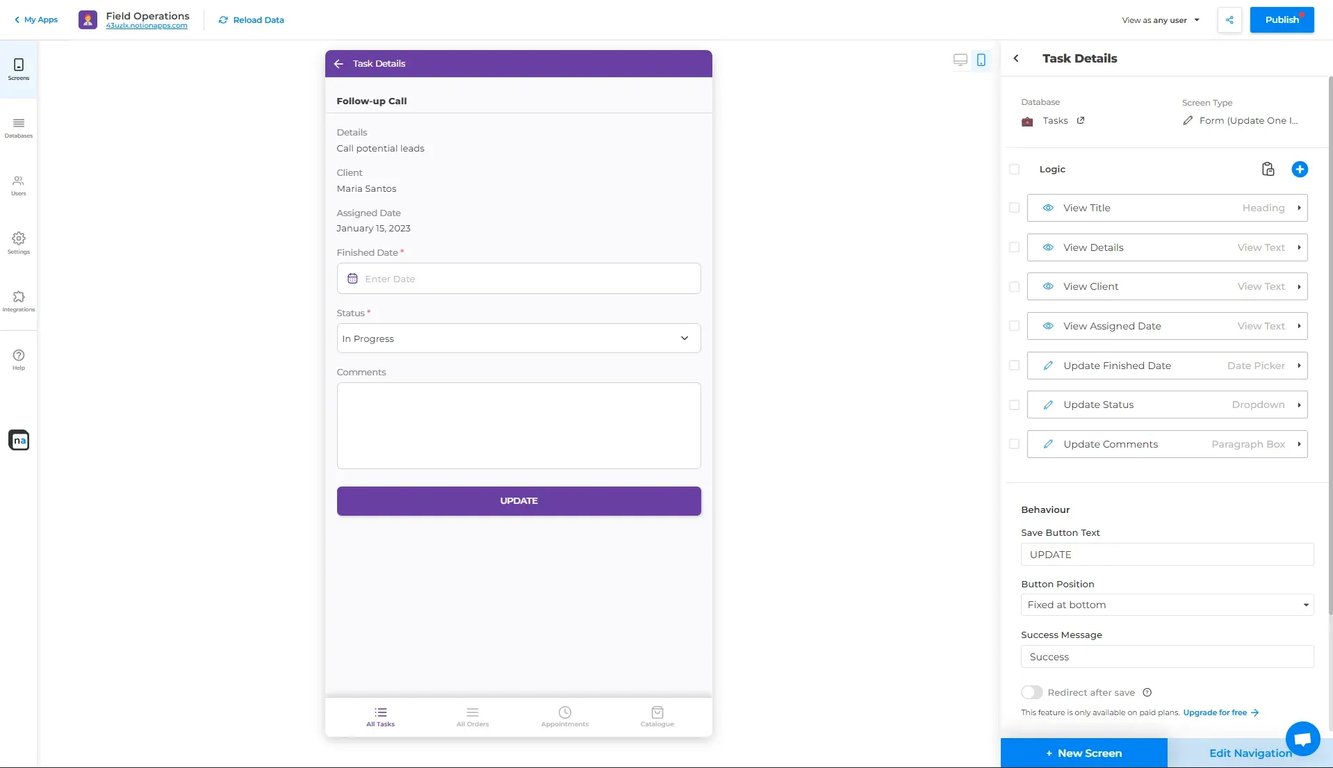1333x768 pixels.
Task: Open the Screens sidebar section
Action: [18, 69]
